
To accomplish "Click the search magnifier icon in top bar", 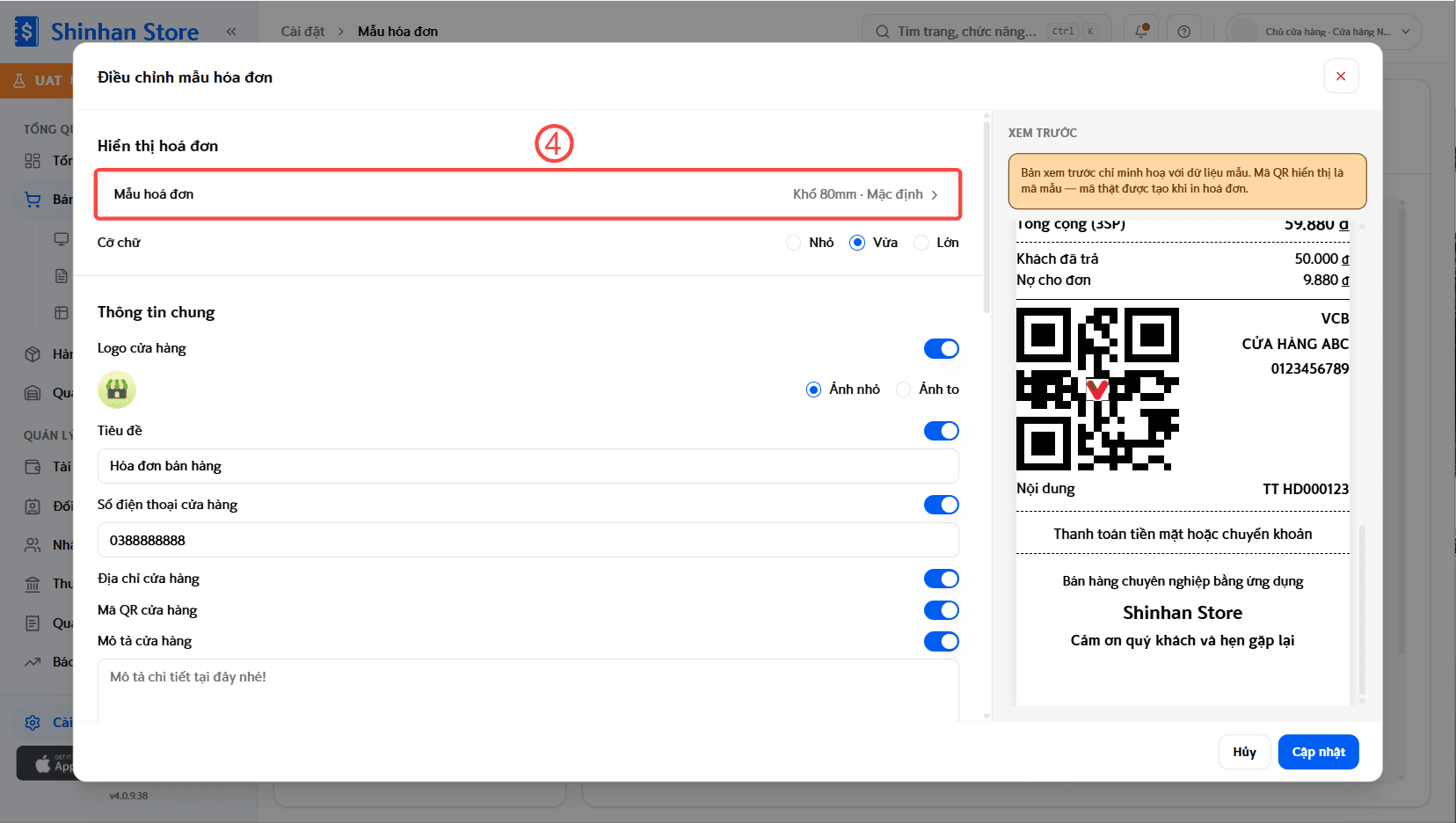I will 883,32.
